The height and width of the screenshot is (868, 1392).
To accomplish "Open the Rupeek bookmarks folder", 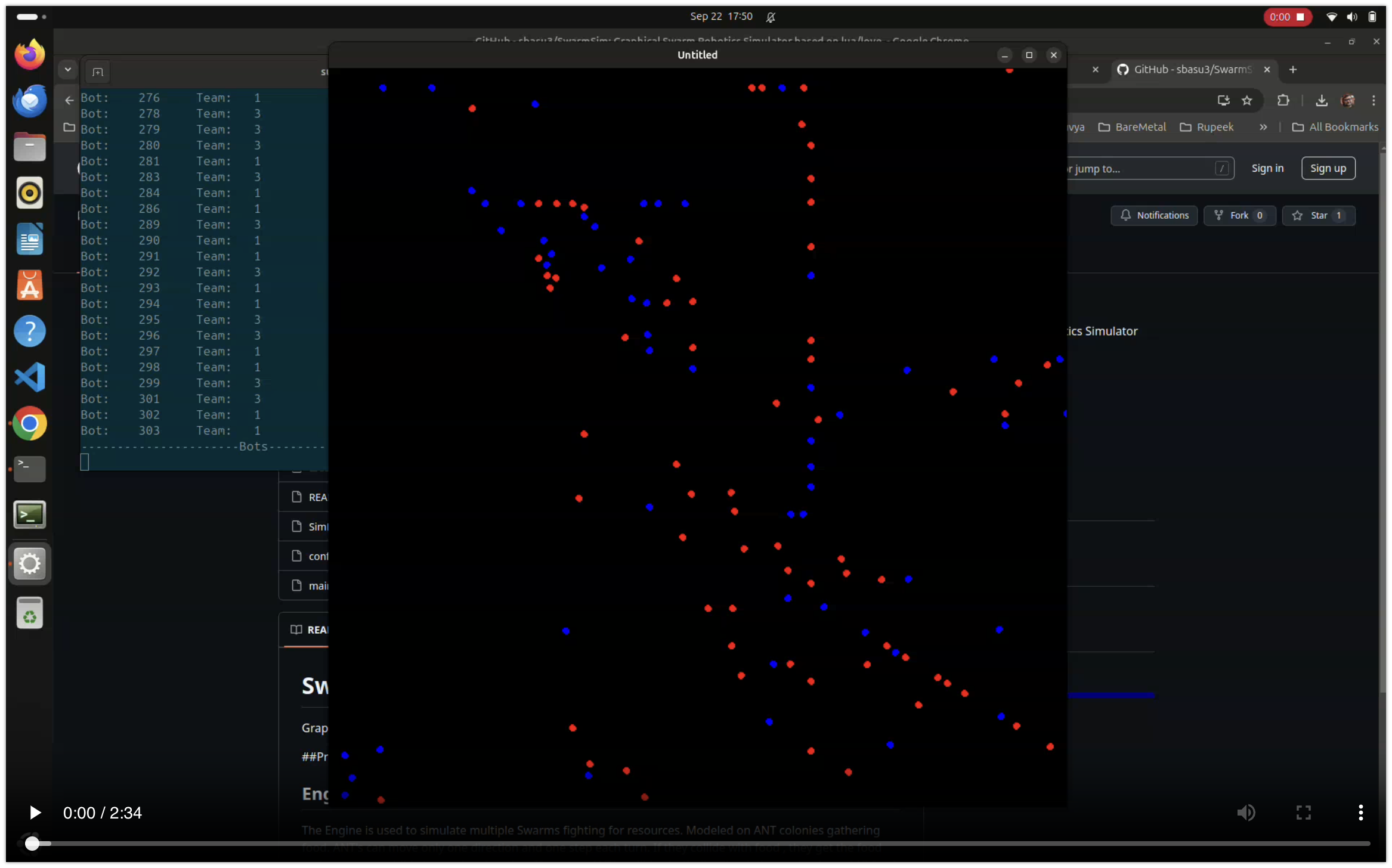I will click(x=1207, y=127).
